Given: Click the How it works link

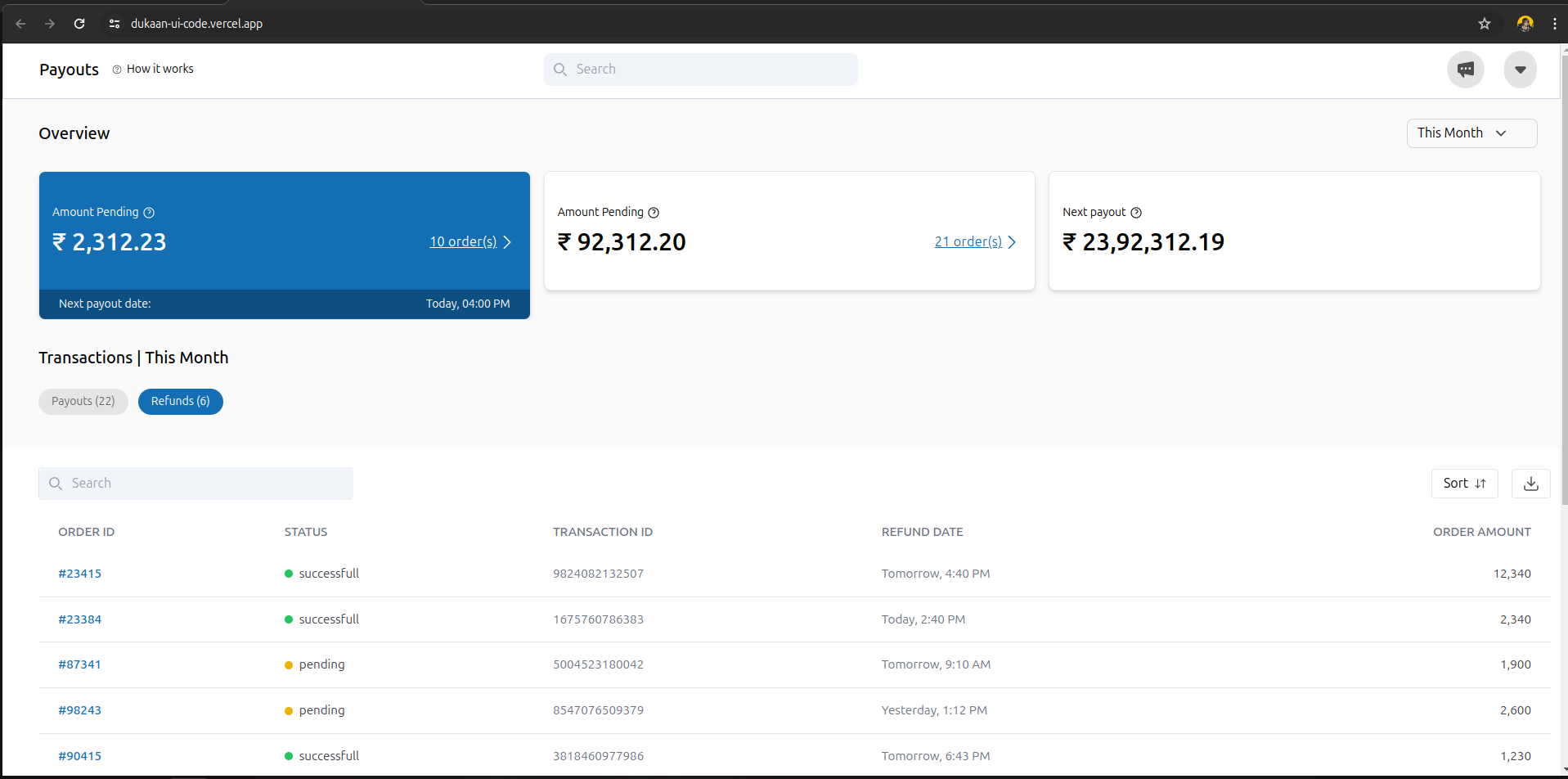Looking at the screenshot, I should click(x=159, y=70).
